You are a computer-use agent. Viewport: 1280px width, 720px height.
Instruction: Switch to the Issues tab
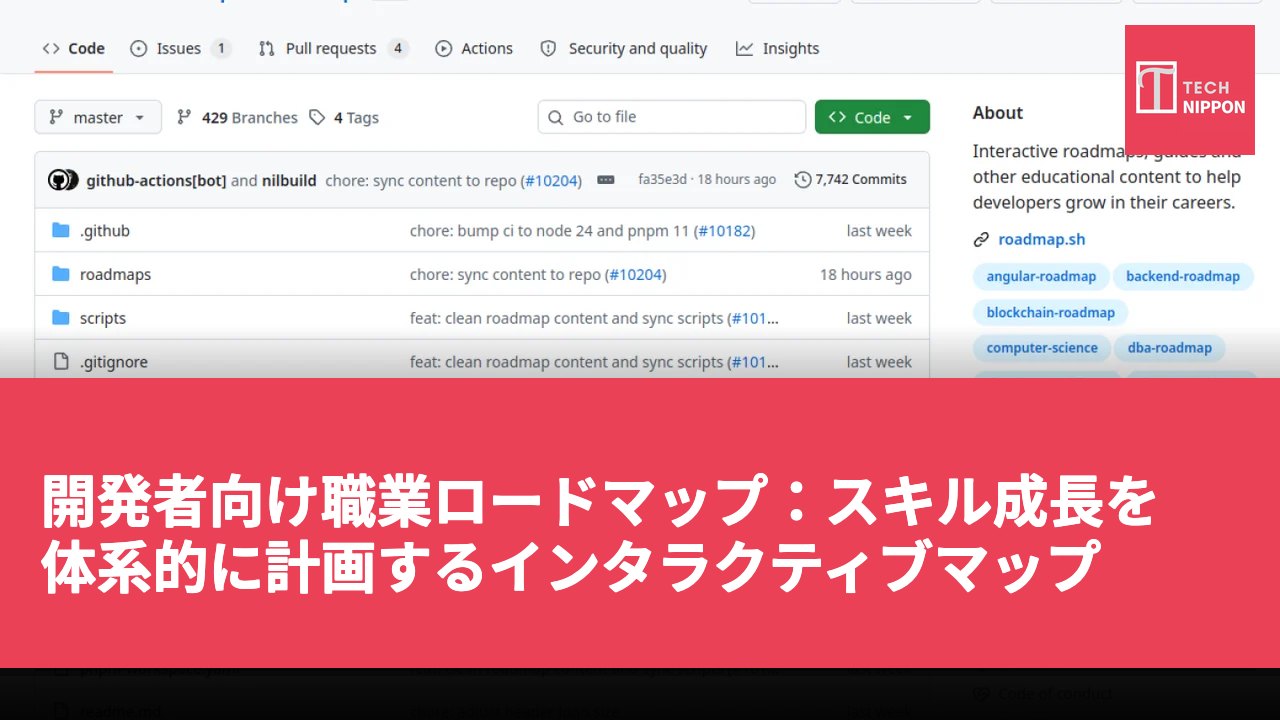tap(181, 48)
